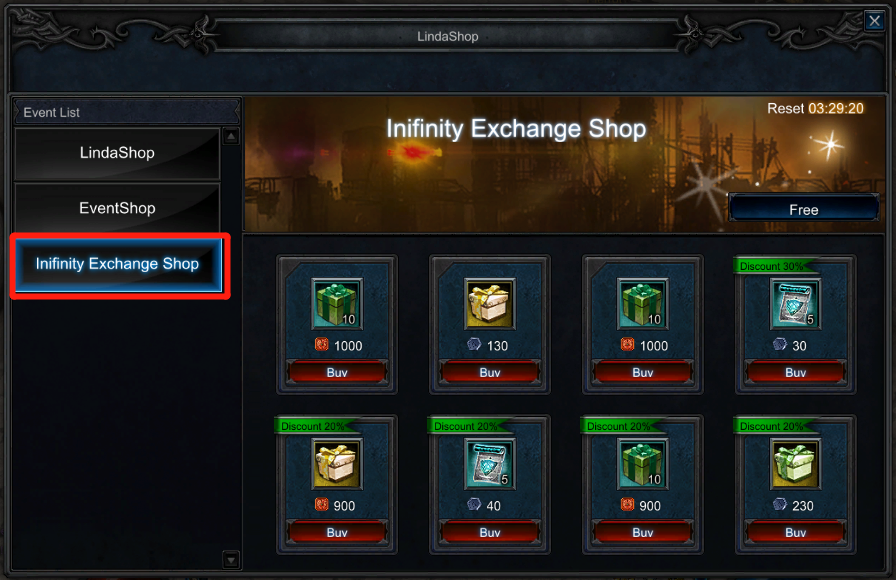Close the LindaShop window
The height and width of the screenshot is (580, 896).
pos(874,21)
